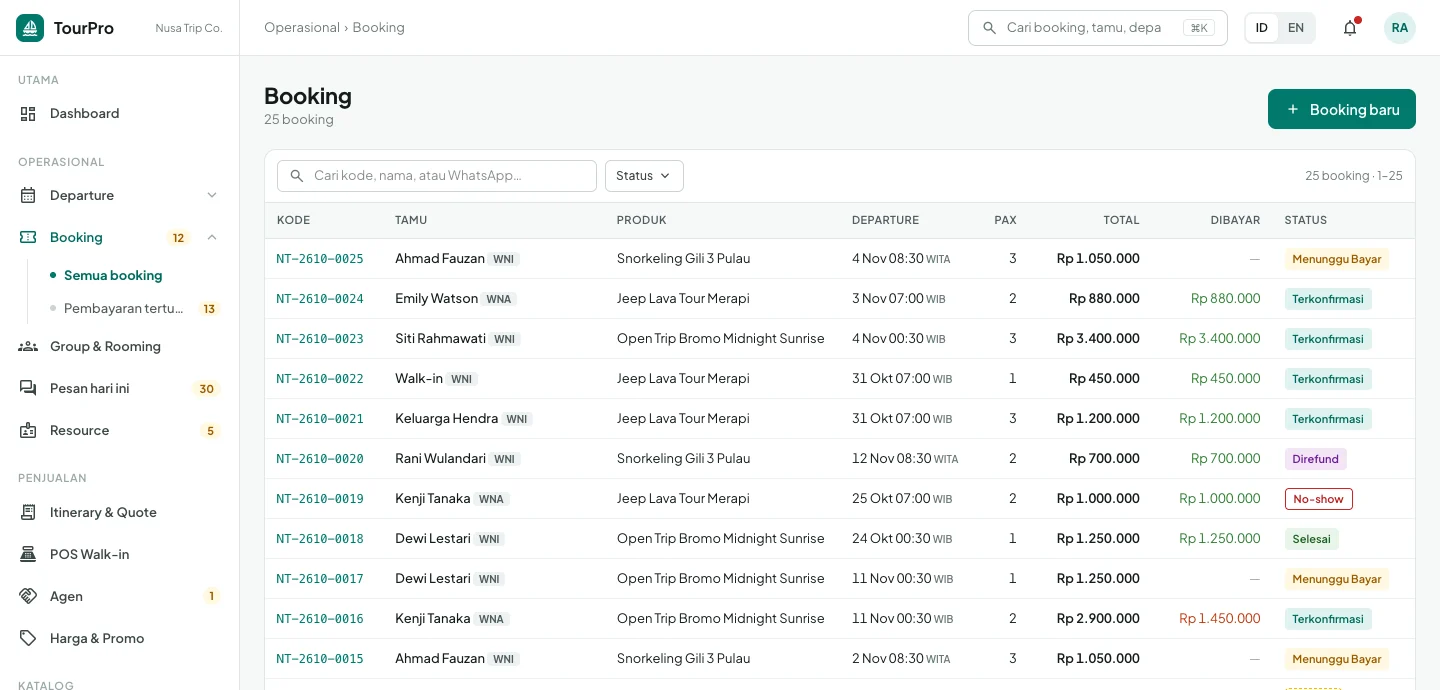Click the magnifier icon in table search

tap(297, 176)
